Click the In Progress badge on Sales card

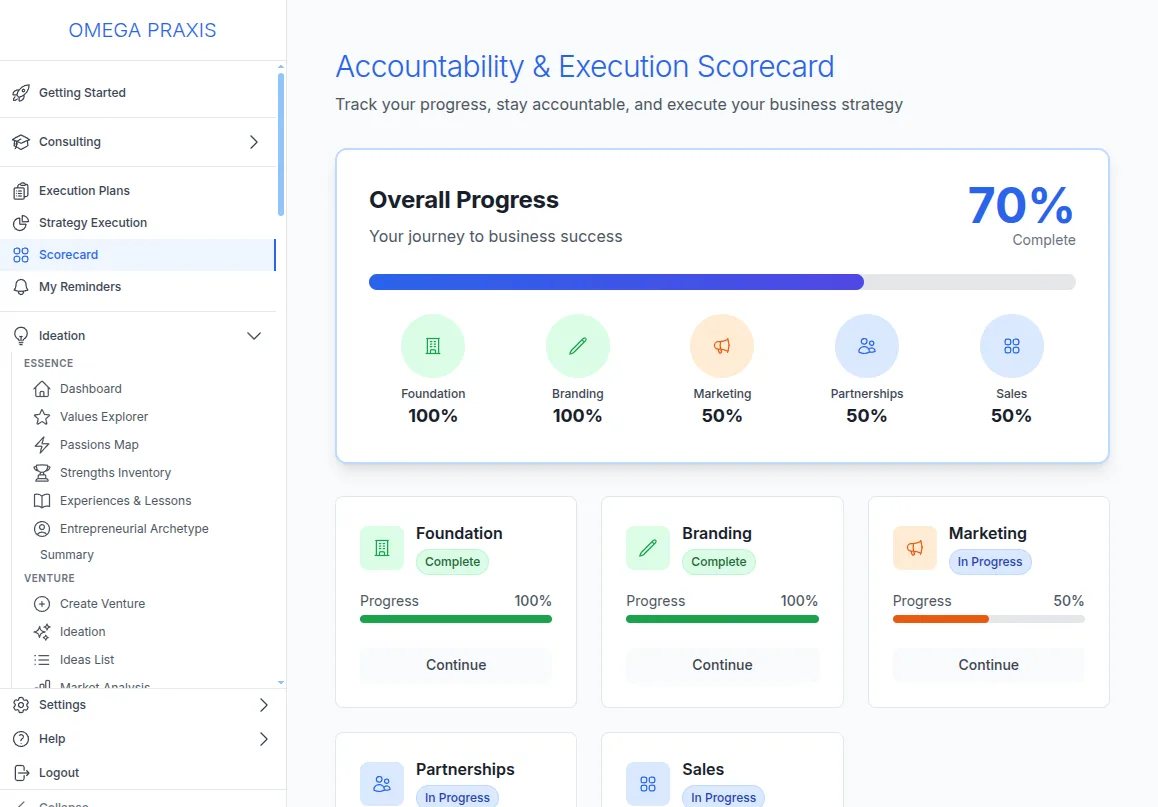[724, 797]
